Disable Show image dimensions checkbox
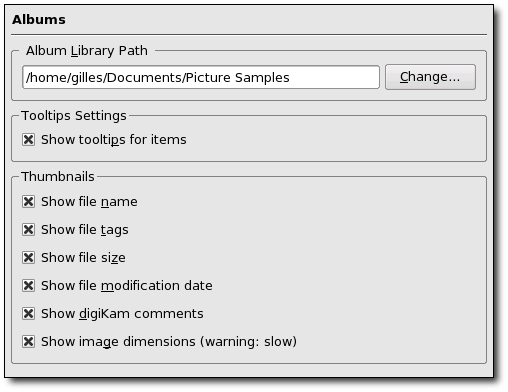The height and width of the screenshot is (392, 508). [x=28, y=341]
